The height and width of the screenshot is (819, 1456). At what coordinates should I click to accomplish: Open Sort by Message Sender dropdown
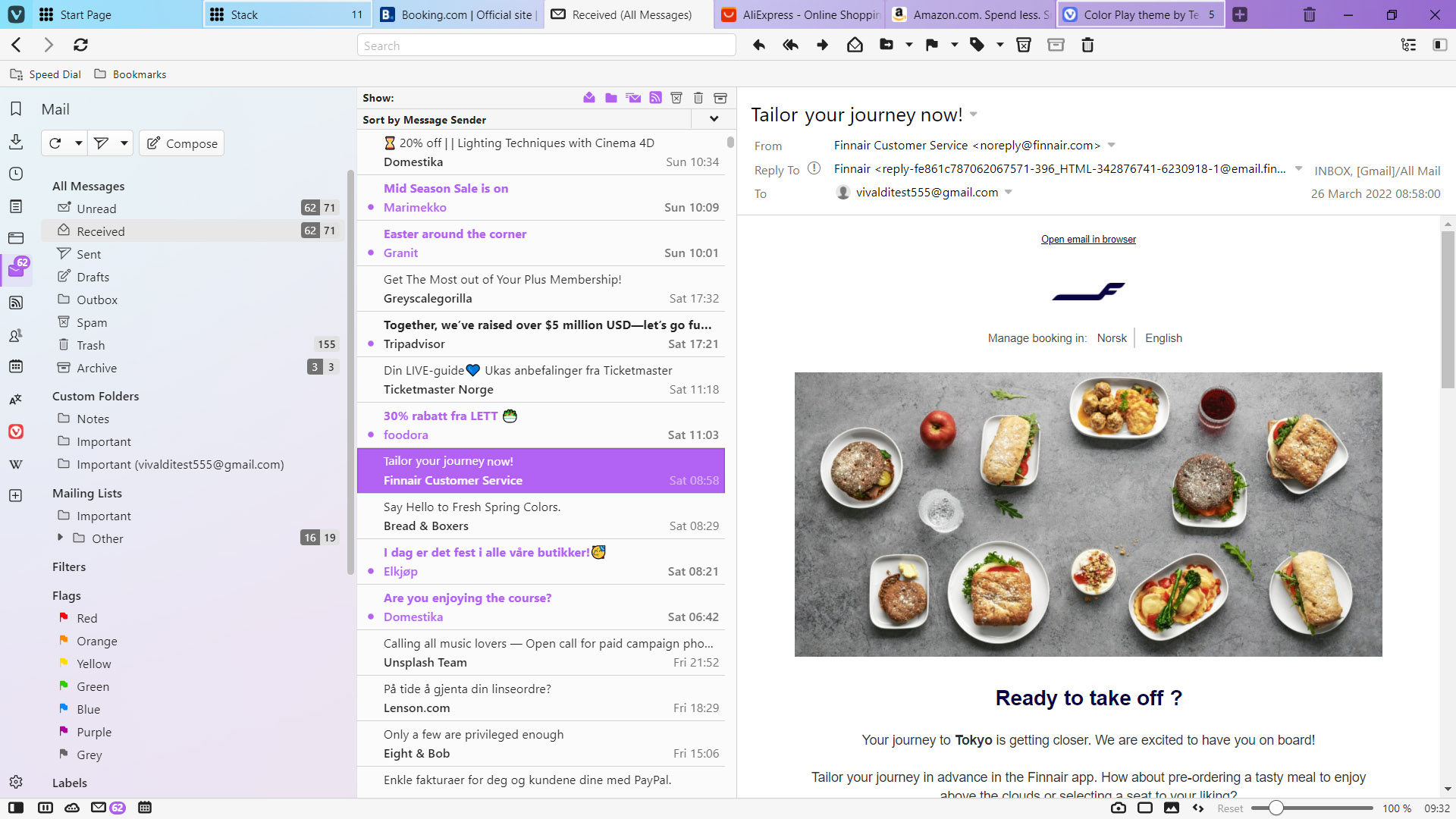pyautogui.click(x=714, y=119)
